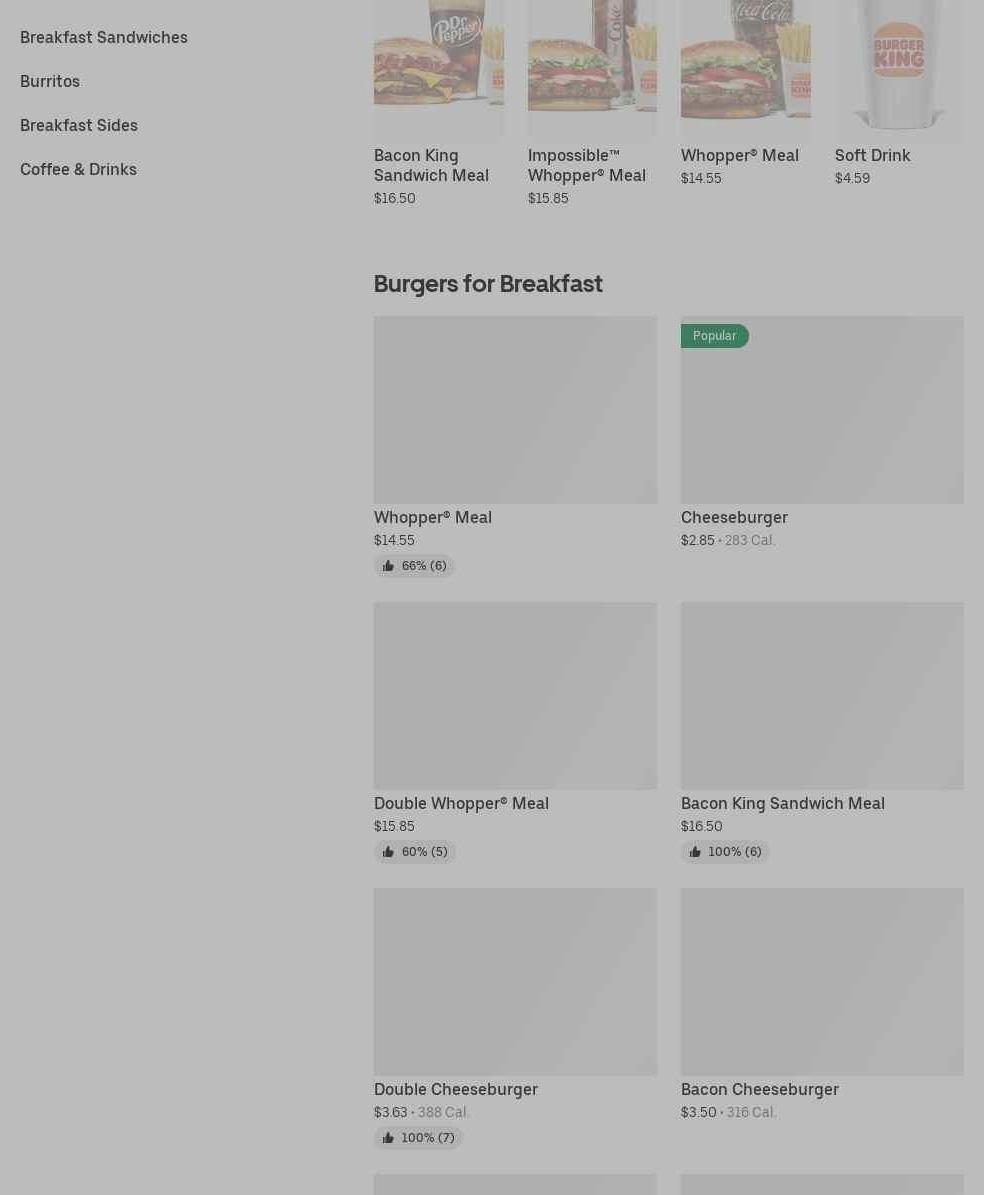Click the Bacon Cheeseburger item name
The width and height of the screenshot is (984, 1195).
point(759,1089)
